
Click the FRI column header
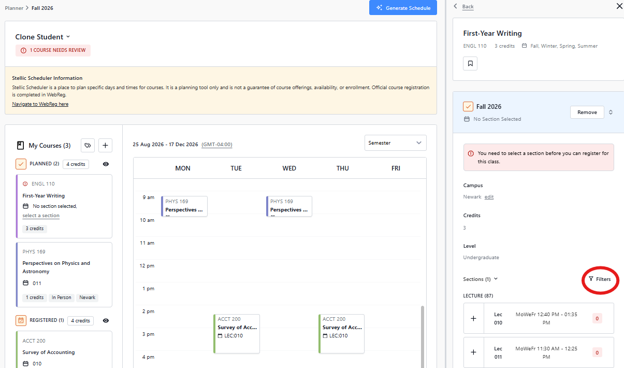(x=396, y=168)
